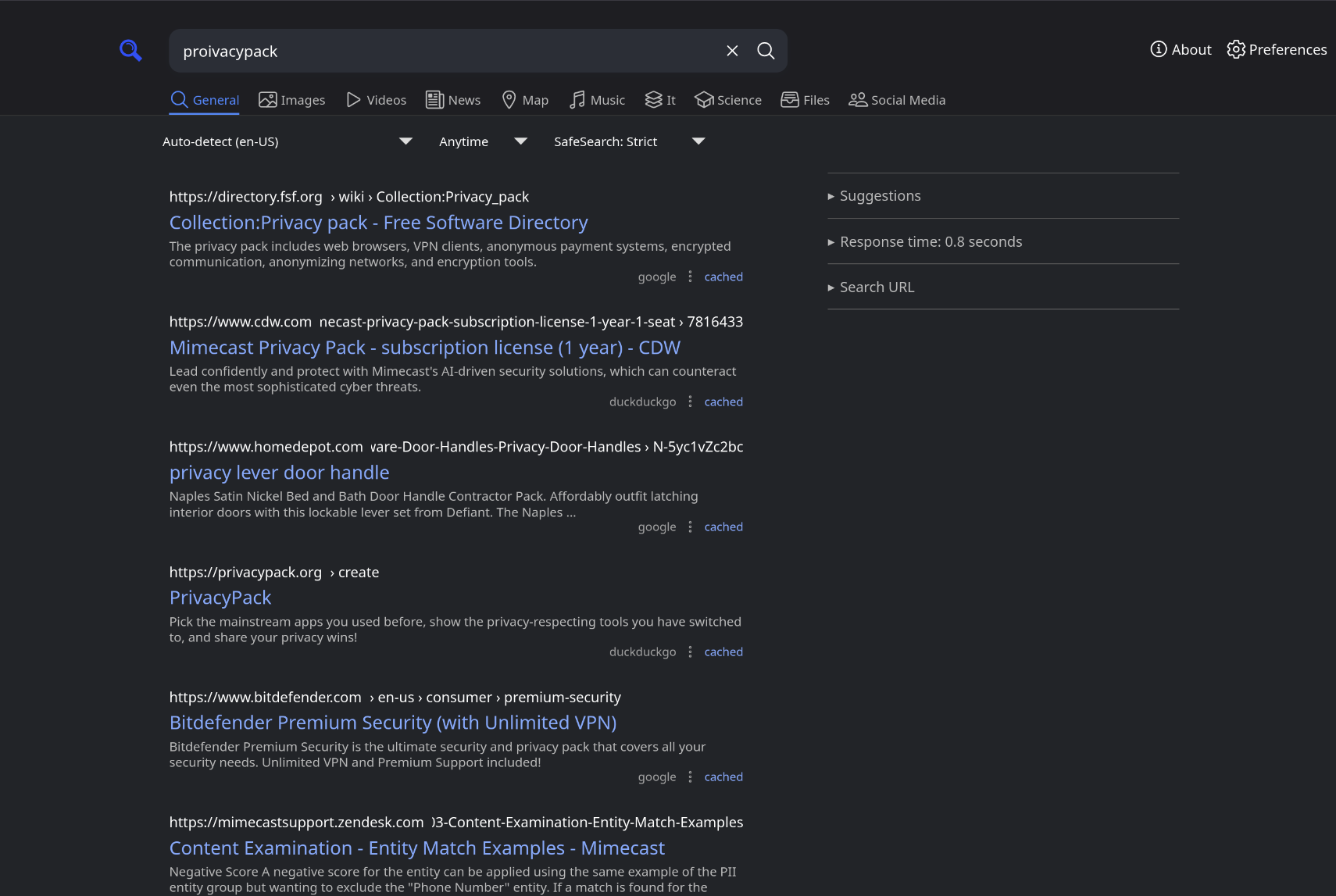Open the Anytime time range dropdown

coord(483,141)
